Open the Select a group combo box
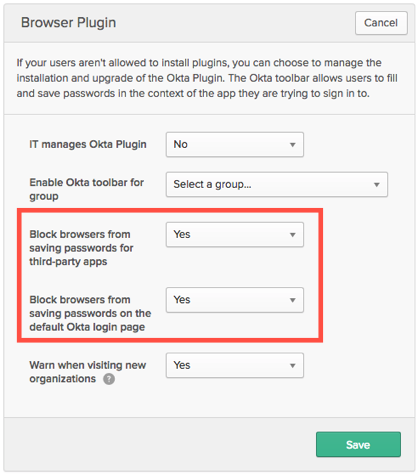This screenshot has height=475, width=418. [x=277, y=184]
